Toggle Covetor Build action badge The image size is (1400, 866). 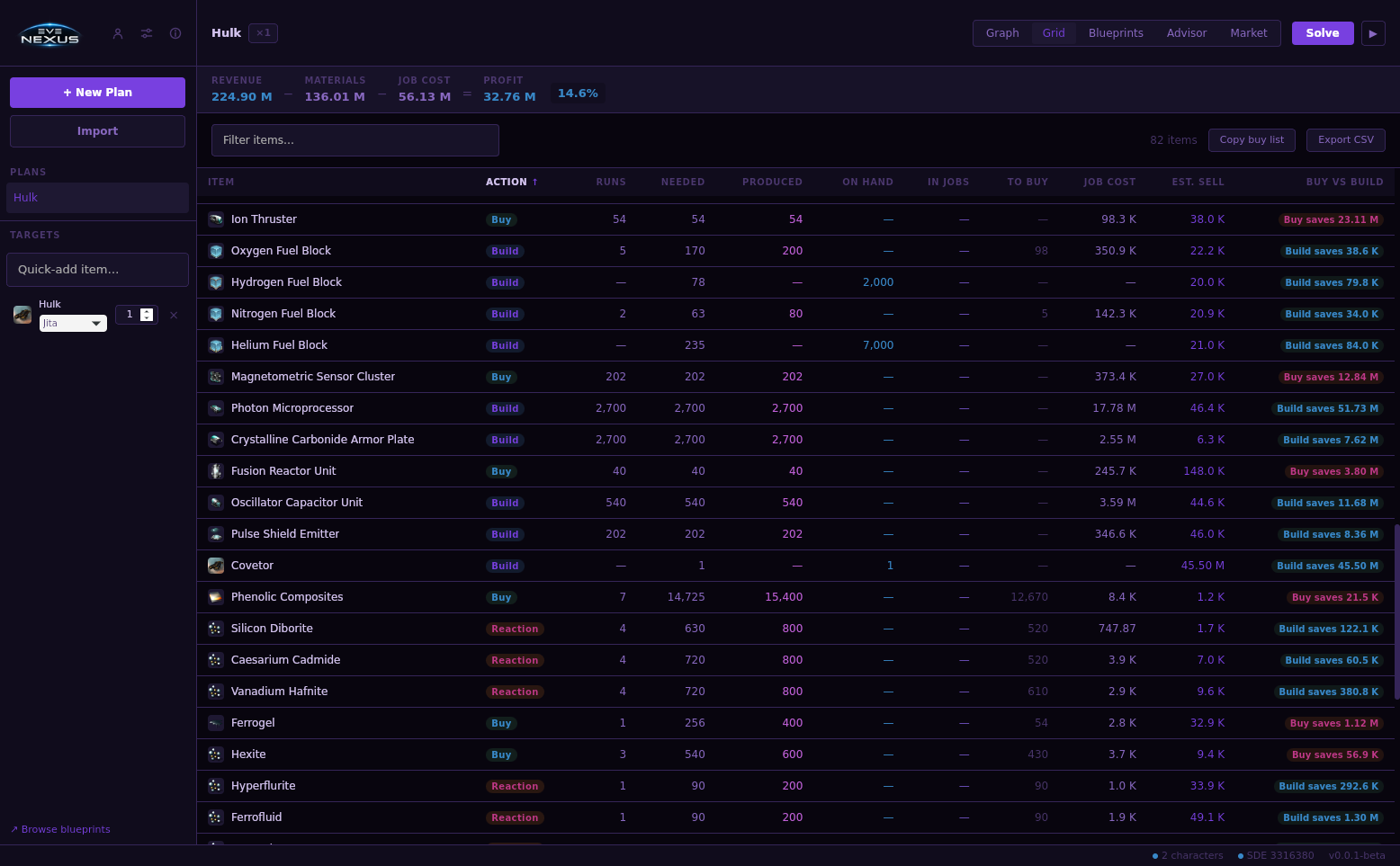[505, 566]
